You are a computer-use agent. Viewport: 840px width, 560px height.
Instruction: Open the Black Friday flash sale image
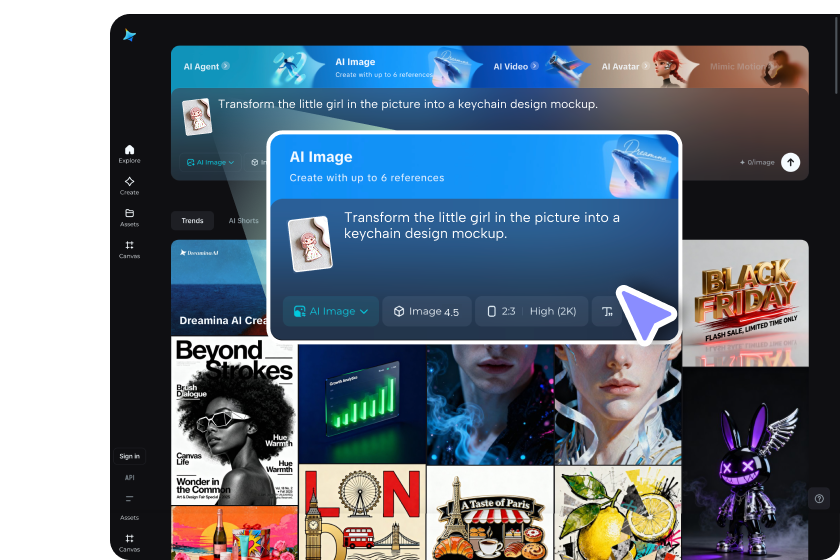745,303
